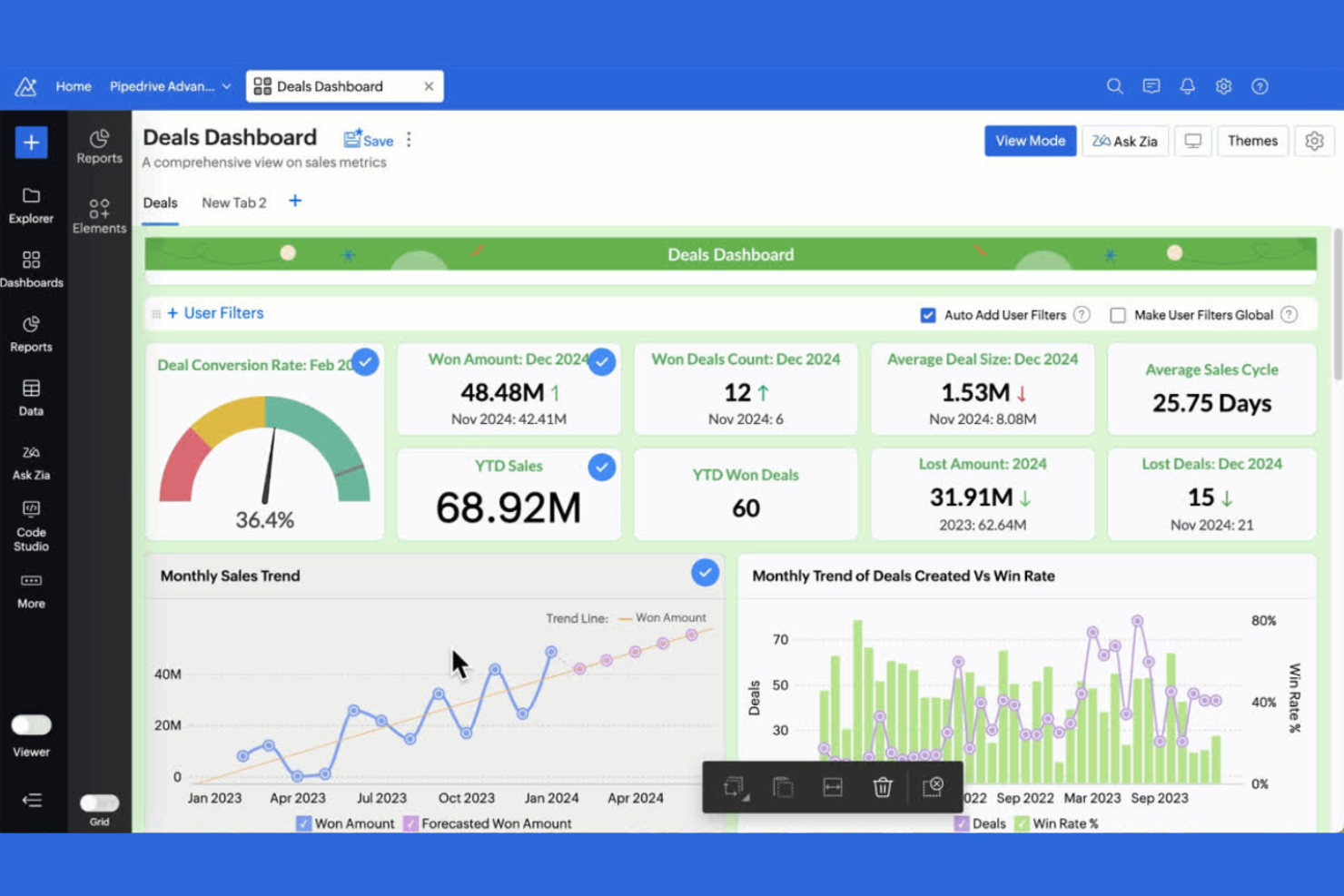Screen dimensions: 1344x896
Task: Switch to New Tab 2
Action: (x=233, y=202)
